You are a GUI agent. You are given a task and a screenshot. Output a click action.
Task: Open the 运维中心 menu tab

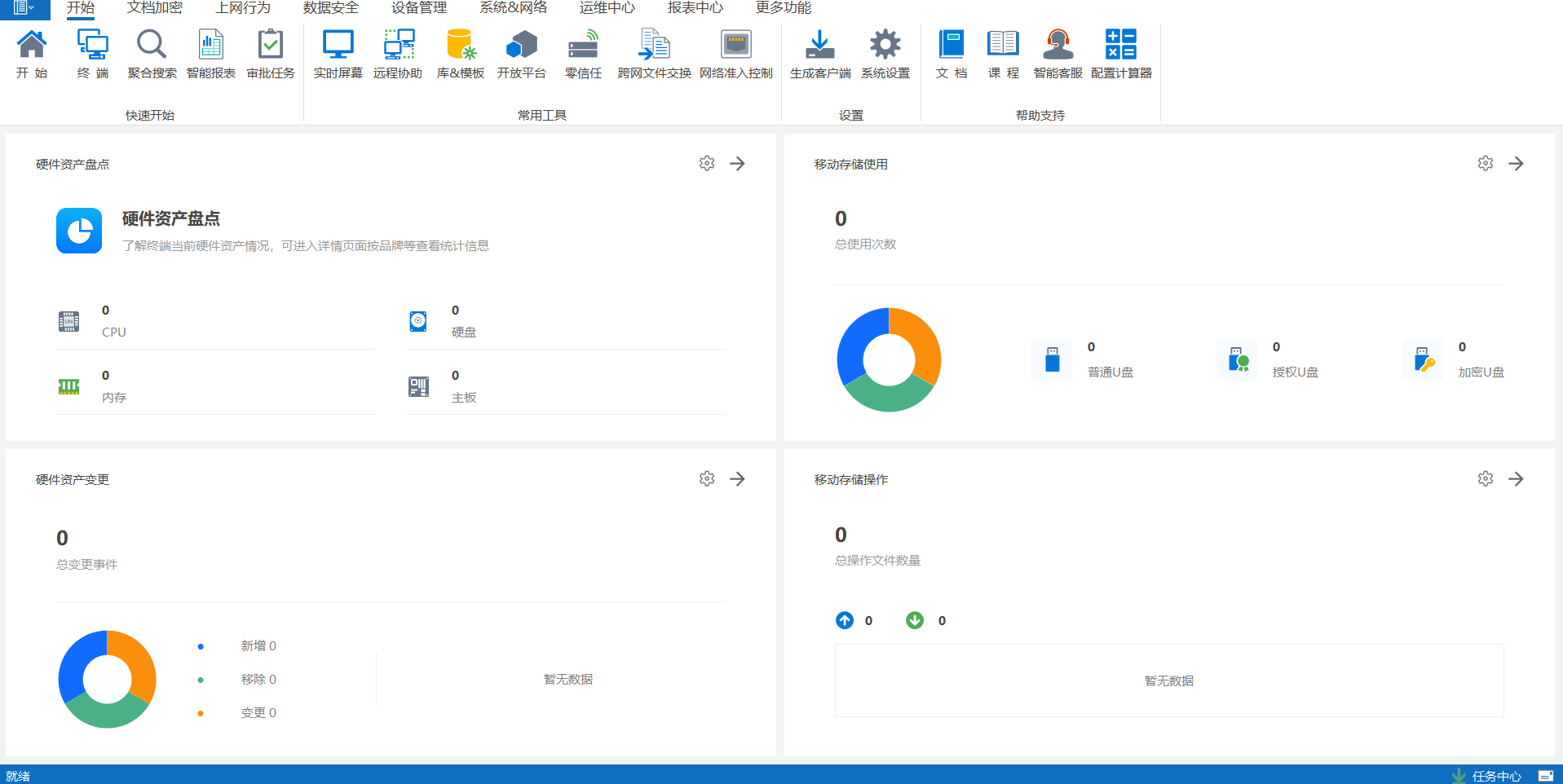point(607,8)
